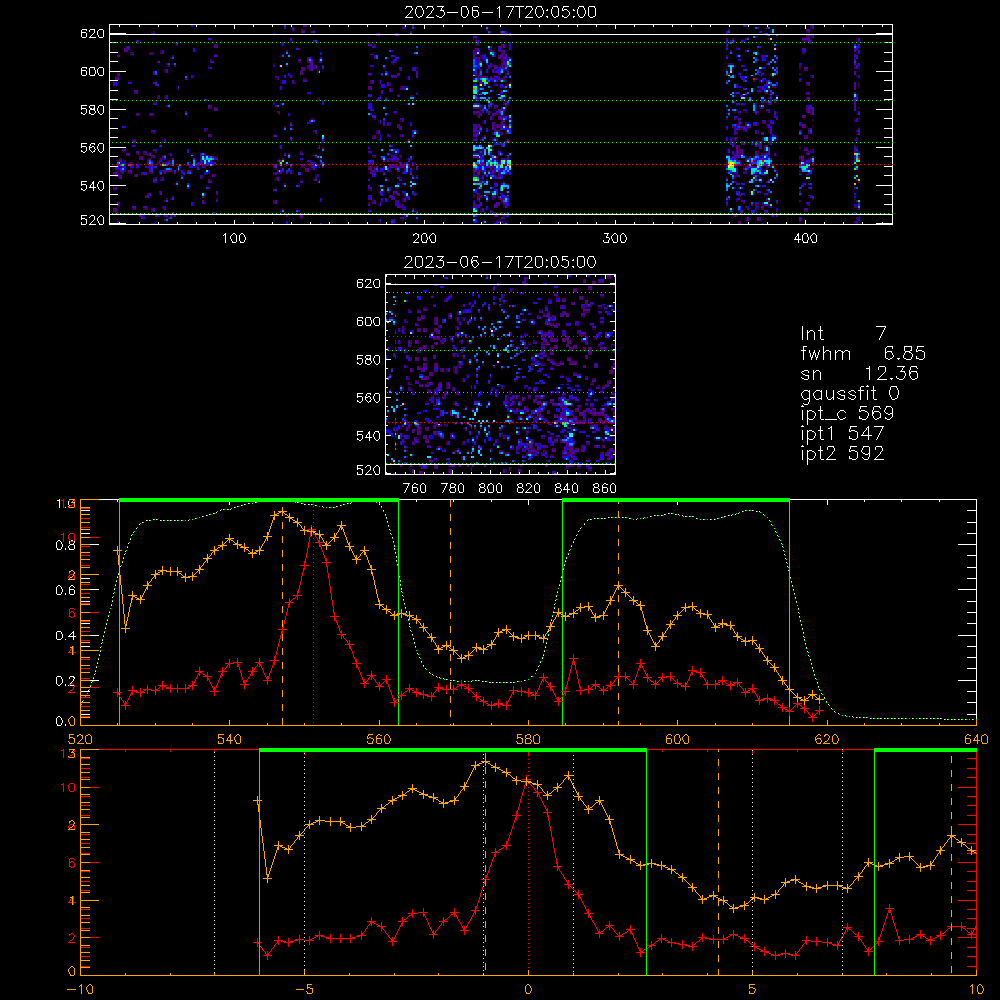Click the y-axis label 0.4 in profile plot
The image size is (1000, 1000).
[66, 635]
